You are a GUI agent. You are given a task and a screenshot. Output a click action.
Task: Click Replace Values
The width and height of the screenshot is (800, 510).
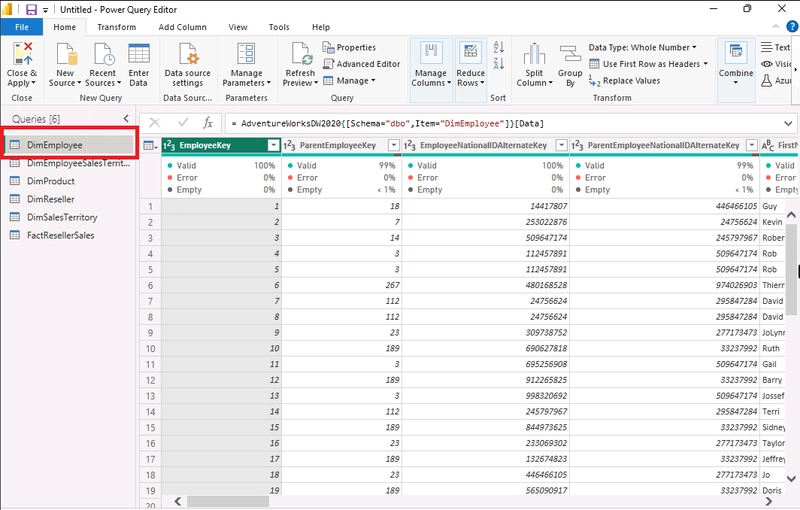point(624,81)
